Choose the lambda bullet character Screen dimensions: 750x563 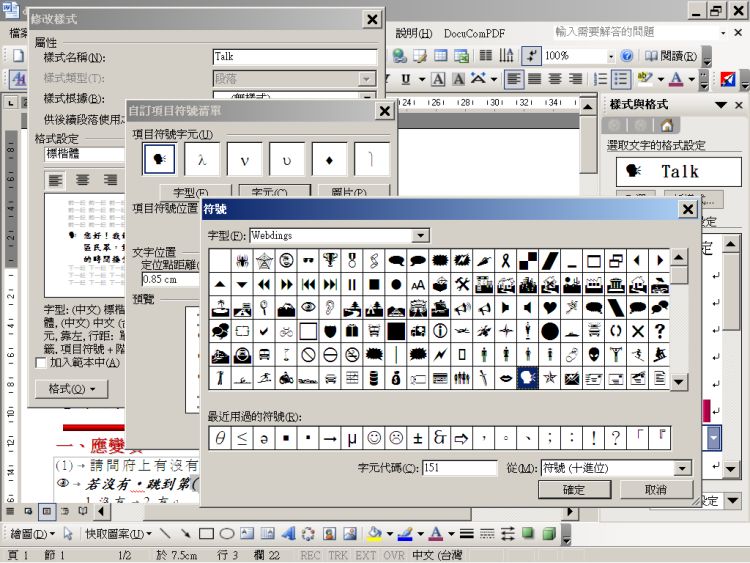(202, 159)
